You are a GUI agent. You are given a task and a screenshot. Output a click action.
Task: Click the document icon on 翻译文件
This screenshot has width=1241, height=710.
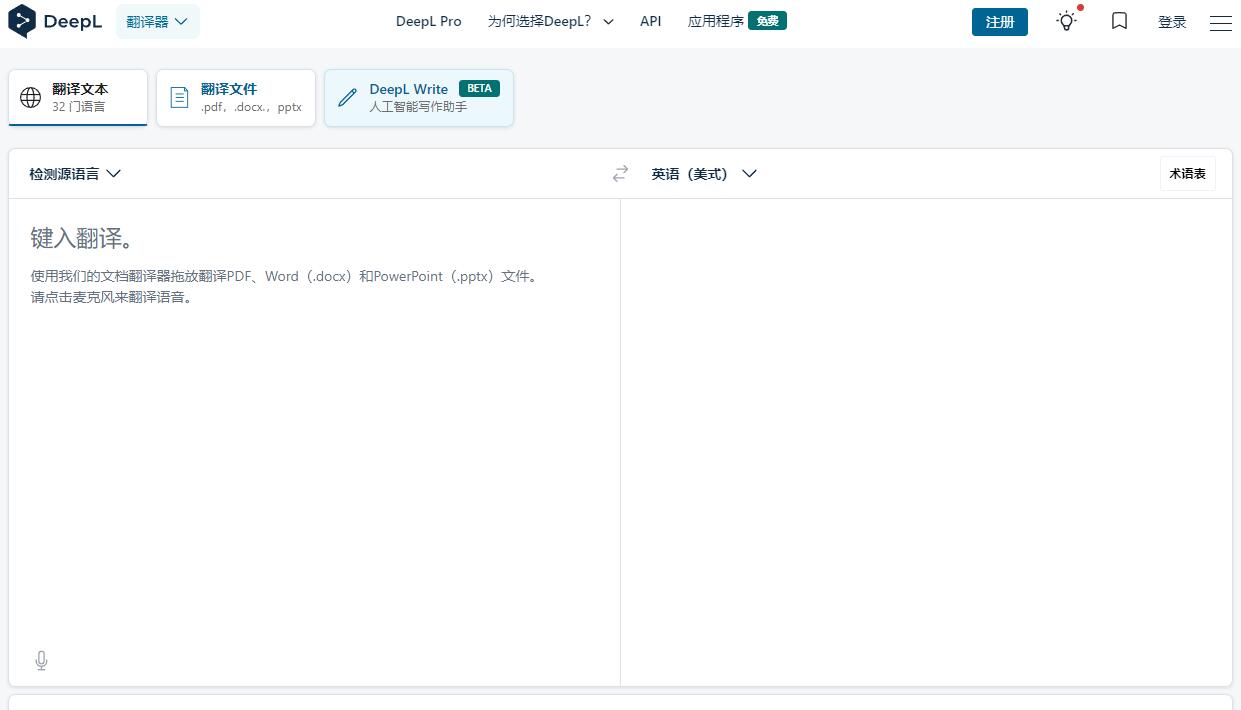pyautogui.click(x=179, y=97)
